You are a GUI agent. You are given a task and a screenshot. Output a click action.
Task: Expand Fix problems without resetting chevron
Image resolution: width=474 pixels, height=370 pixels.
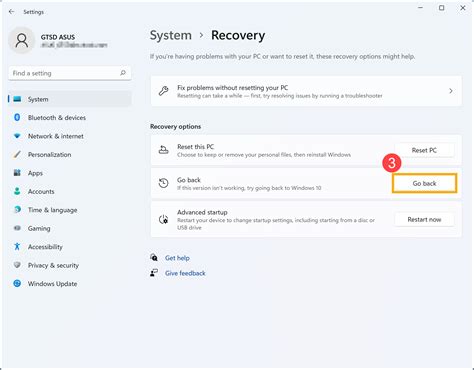(x=451, y=91)
